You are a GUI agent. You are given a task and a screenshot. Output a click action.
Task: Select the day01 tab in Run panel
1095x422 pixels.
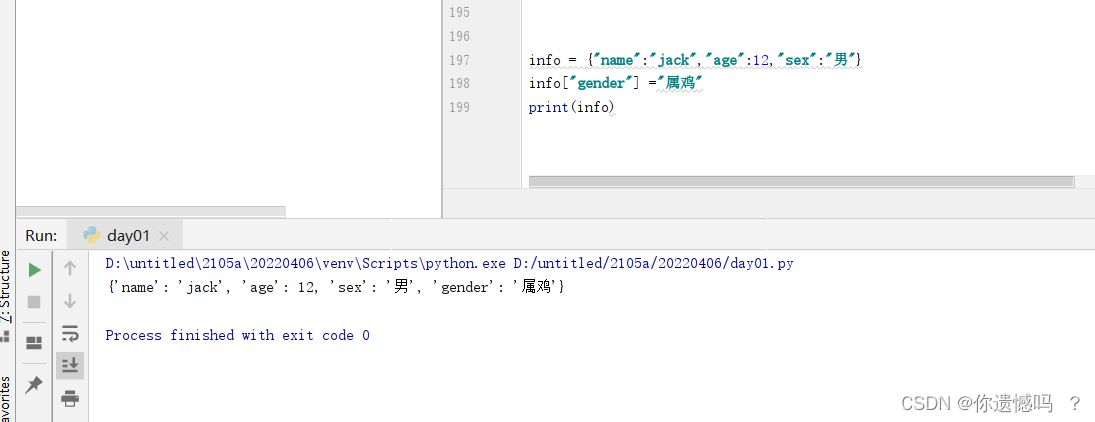(x=125, y=235)
